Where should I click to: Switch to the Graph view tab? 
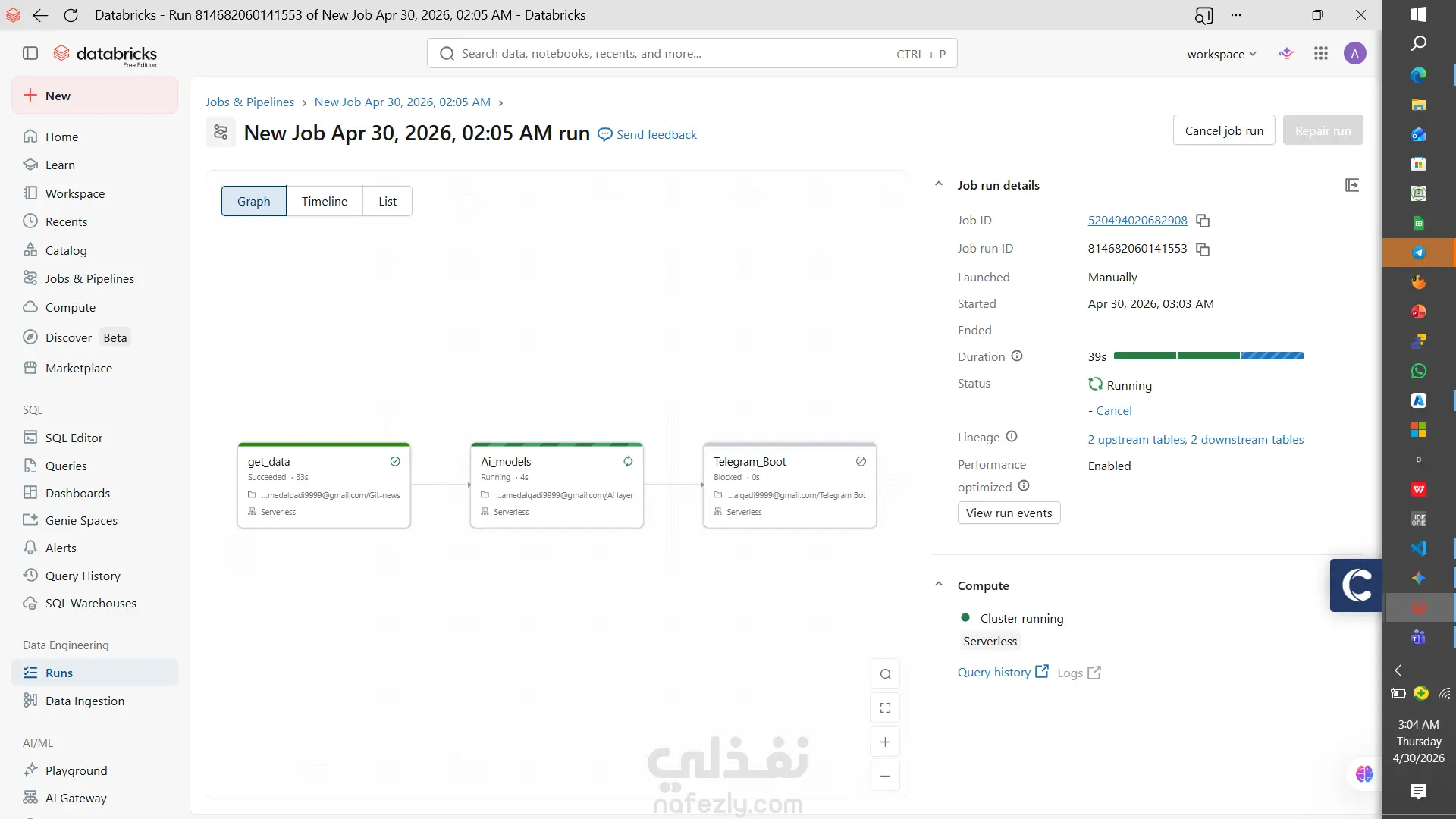pos(254,201)
